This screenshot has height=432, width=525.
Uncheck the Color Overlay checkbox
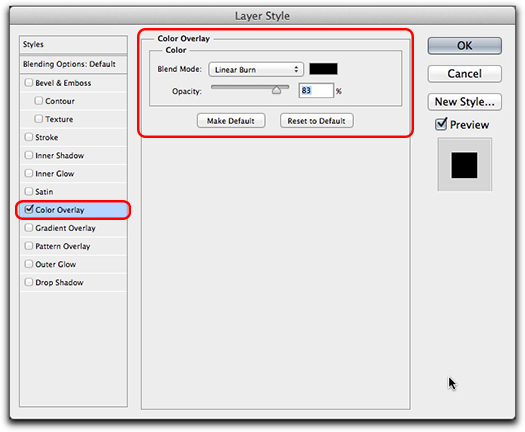pos(29,209)
